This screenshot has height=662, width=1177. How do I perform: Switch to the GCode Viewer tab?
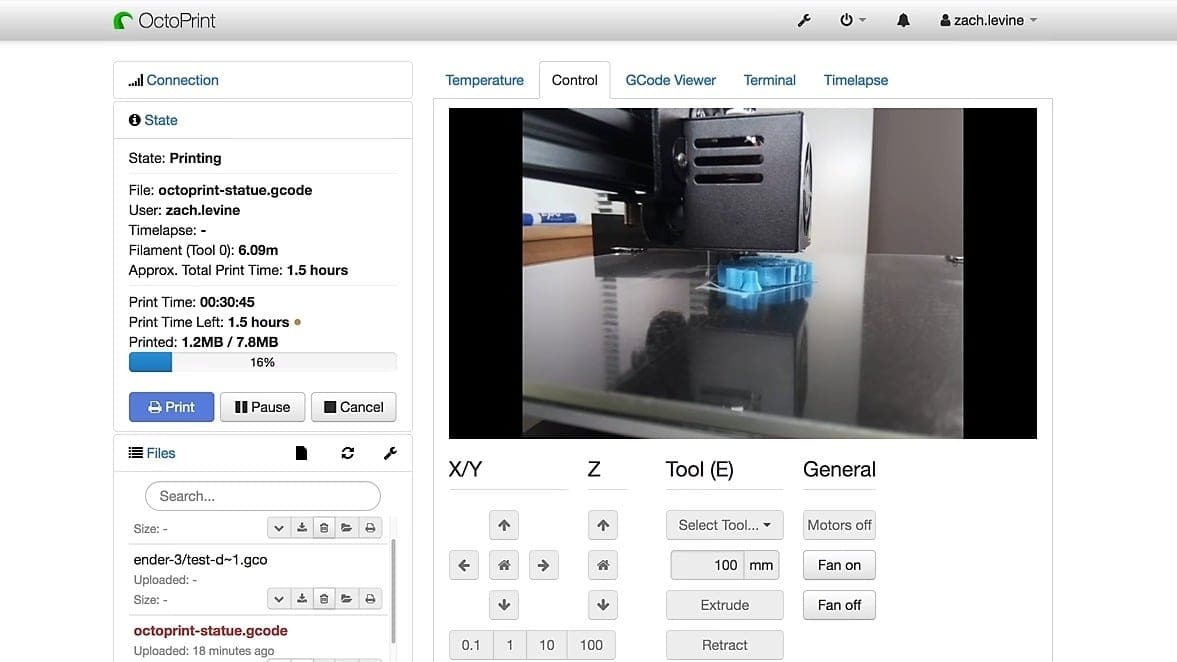[x=670, y=80]
